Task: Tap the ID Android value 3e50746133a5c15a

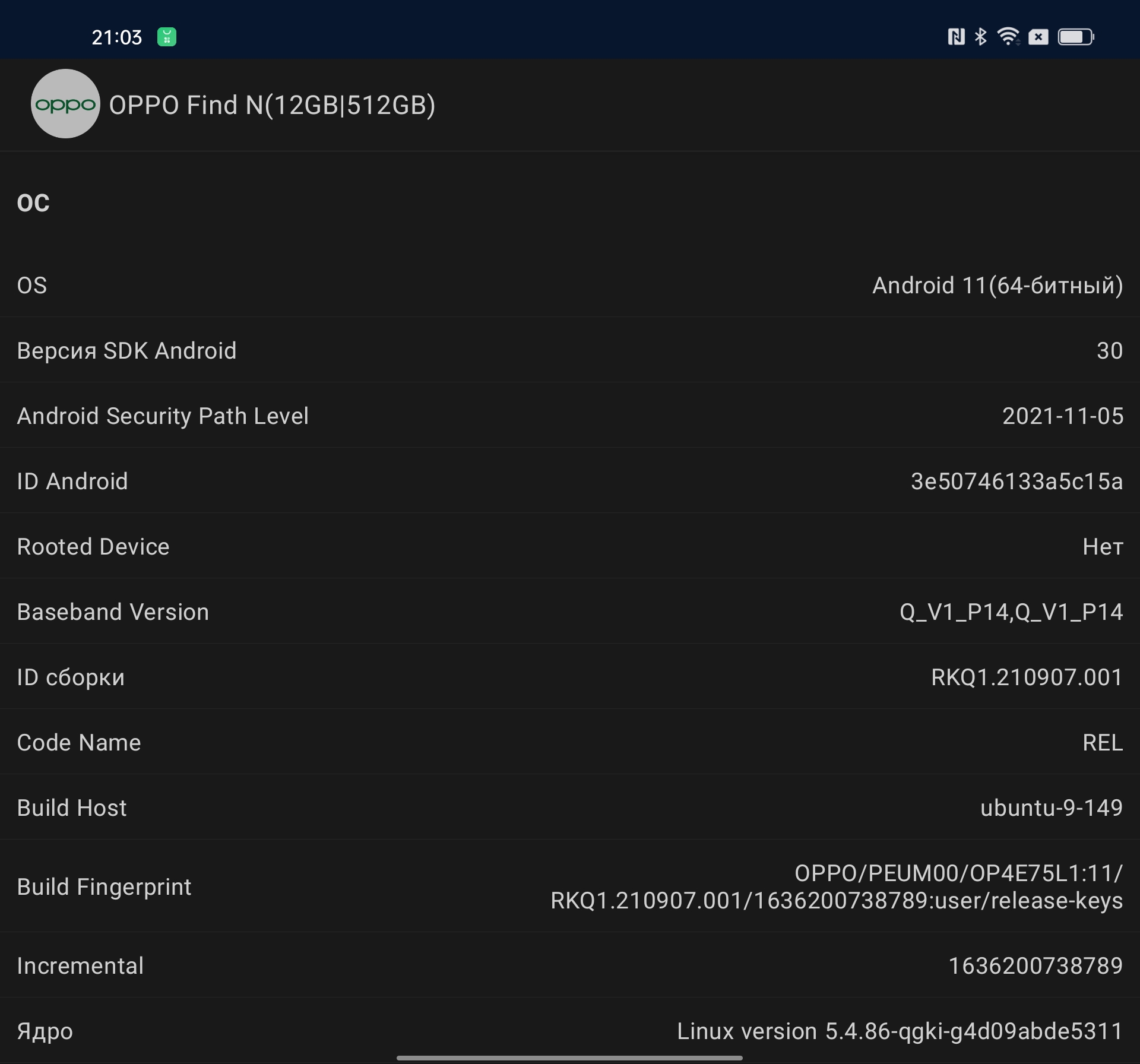Action: point(1016,482)
